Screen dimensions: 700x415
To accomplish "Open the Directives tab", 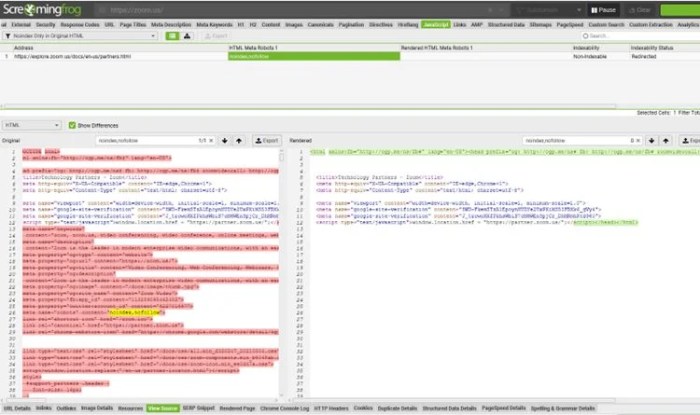I will 381,25.
